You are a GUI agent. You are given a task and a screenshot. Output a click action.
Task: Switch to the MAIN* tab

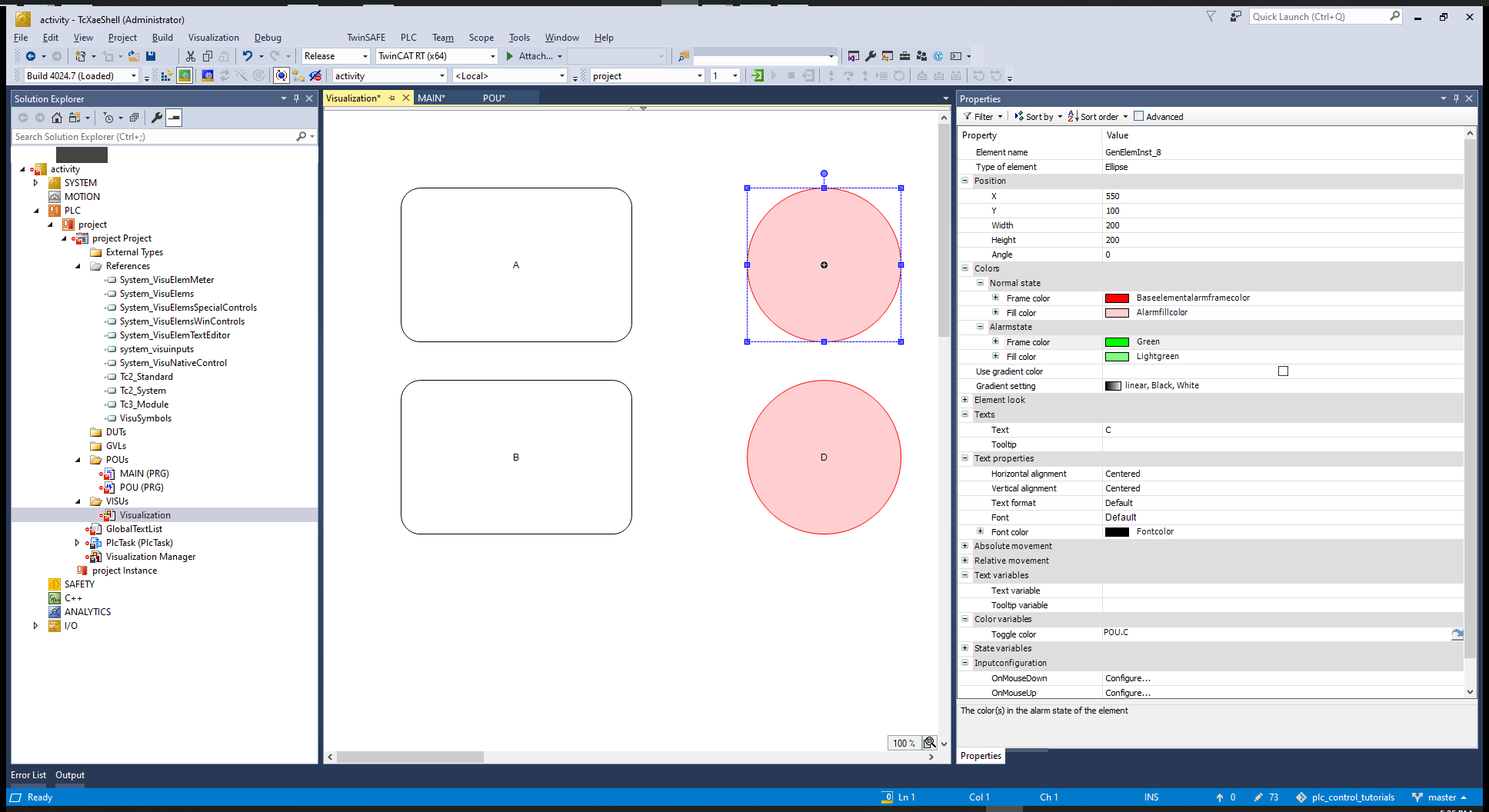point(431,98)
